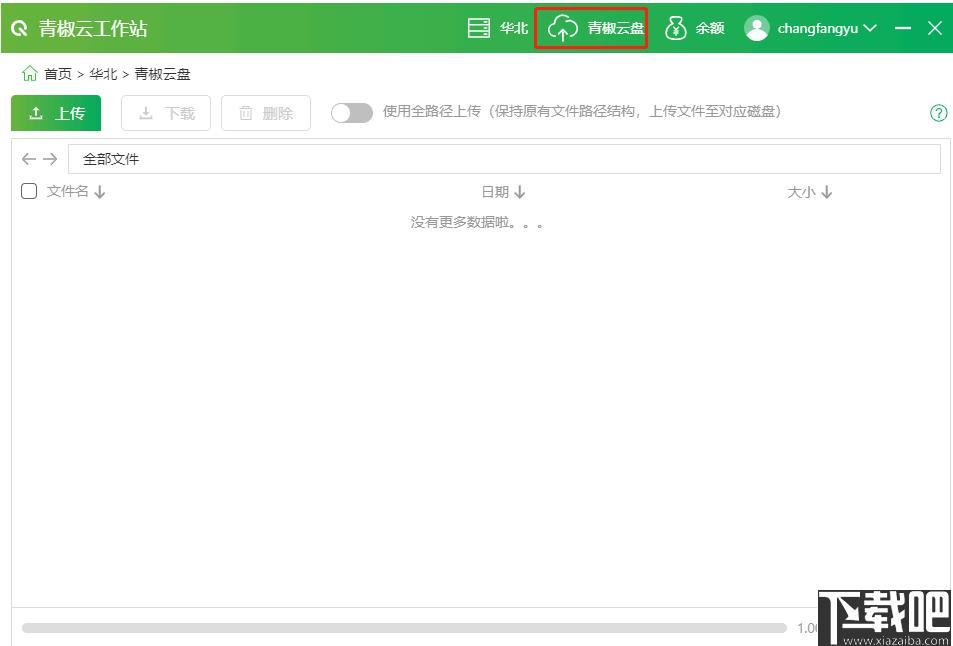Click the 华北 region label in header
Image resolution: width=953 pixels, height=646 pixels.
(x=514, y=28)
